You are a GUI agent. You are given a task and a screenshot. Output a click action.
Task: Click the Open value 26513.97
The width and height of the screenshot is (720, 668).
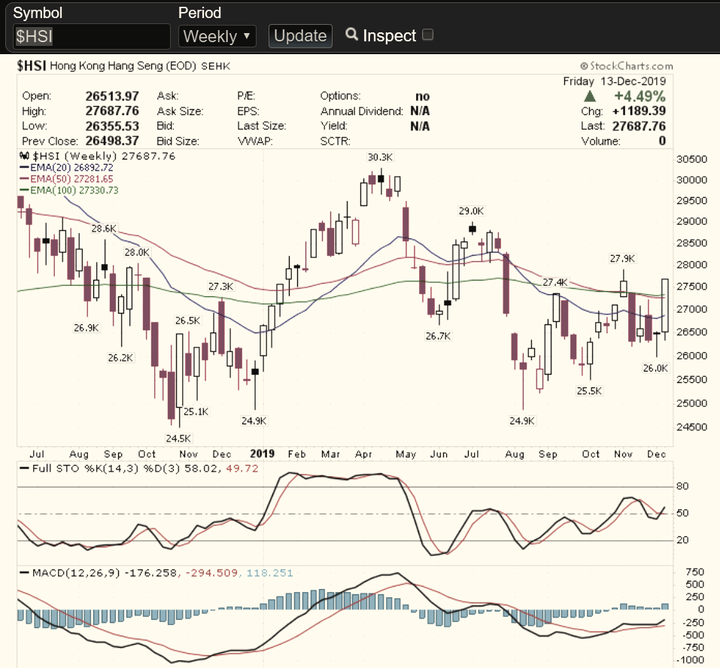[112, 96]
